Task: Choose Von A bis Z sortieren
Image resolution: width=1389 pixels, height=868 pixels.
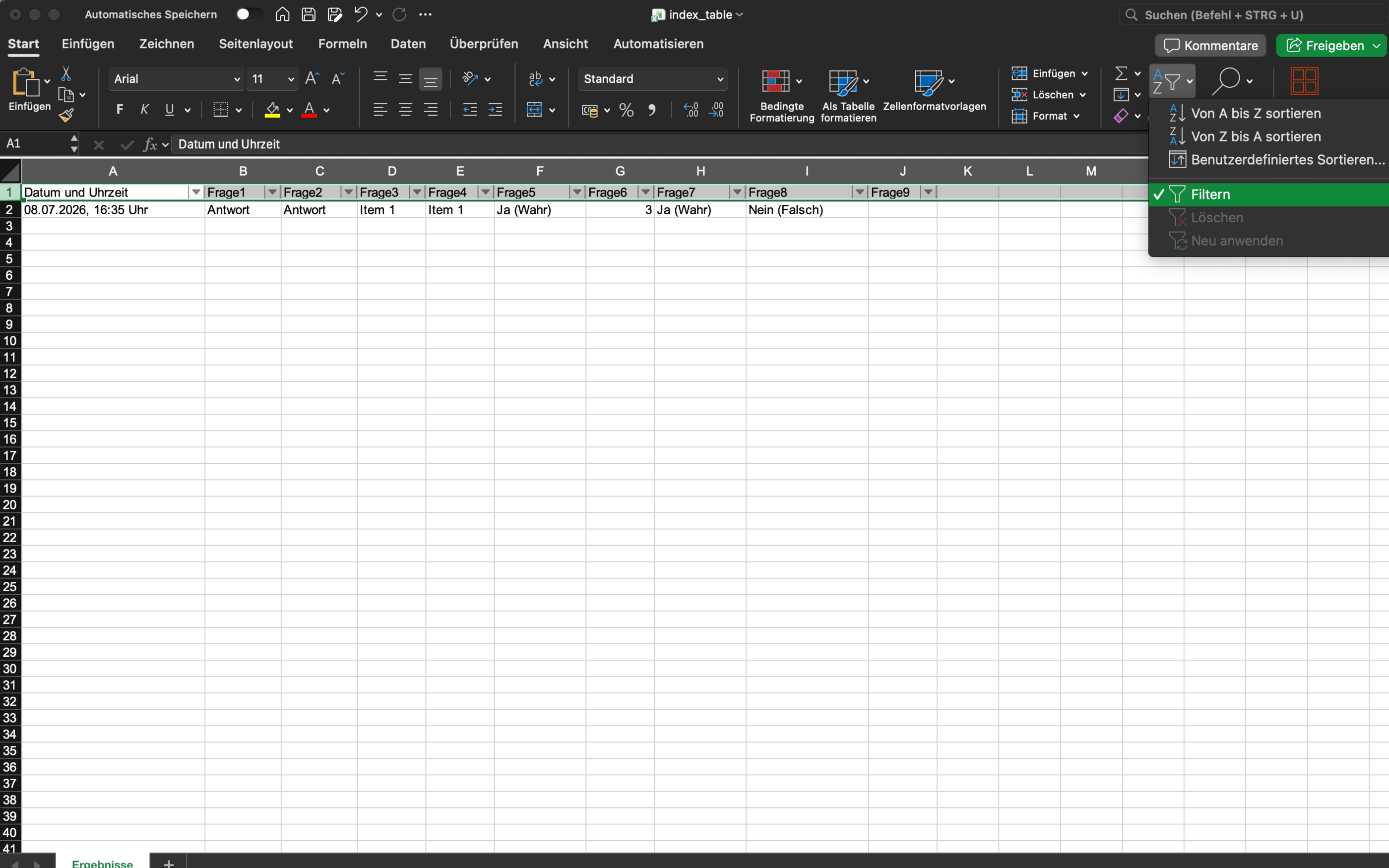Action: tap(1268, 114)
